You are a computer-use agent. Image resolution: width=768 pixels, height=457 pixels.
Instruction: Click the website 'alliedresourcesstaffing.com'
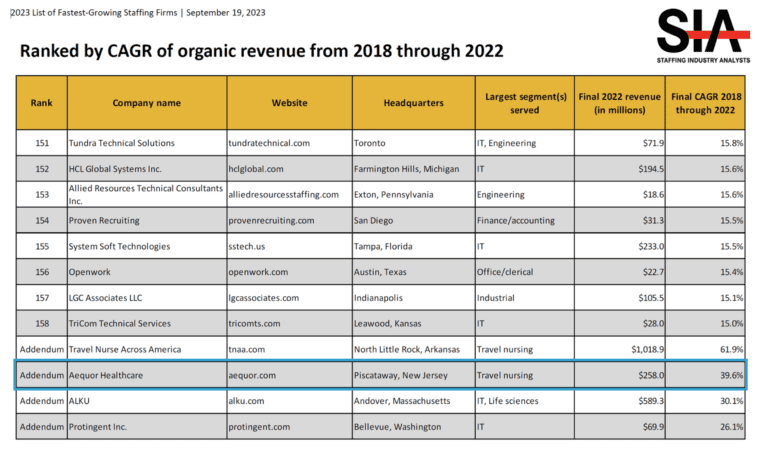pos(283,194)
